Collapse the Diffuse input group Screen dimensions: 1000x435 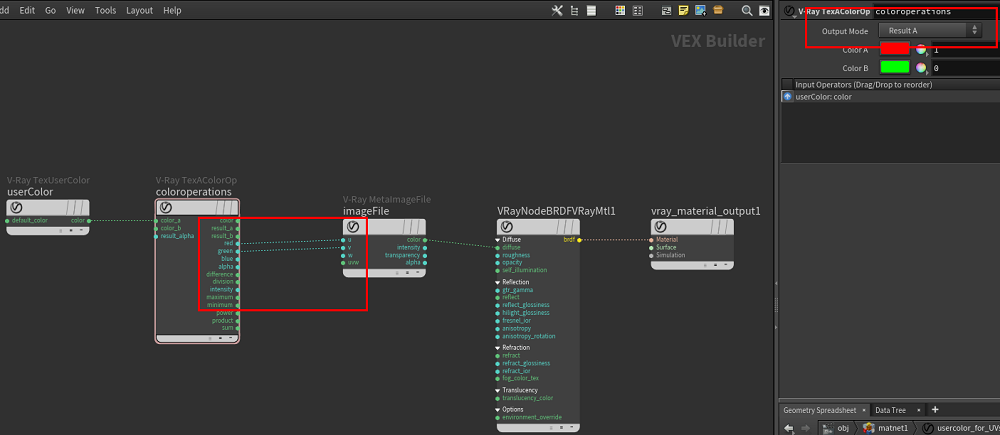(x=497, y=240)
